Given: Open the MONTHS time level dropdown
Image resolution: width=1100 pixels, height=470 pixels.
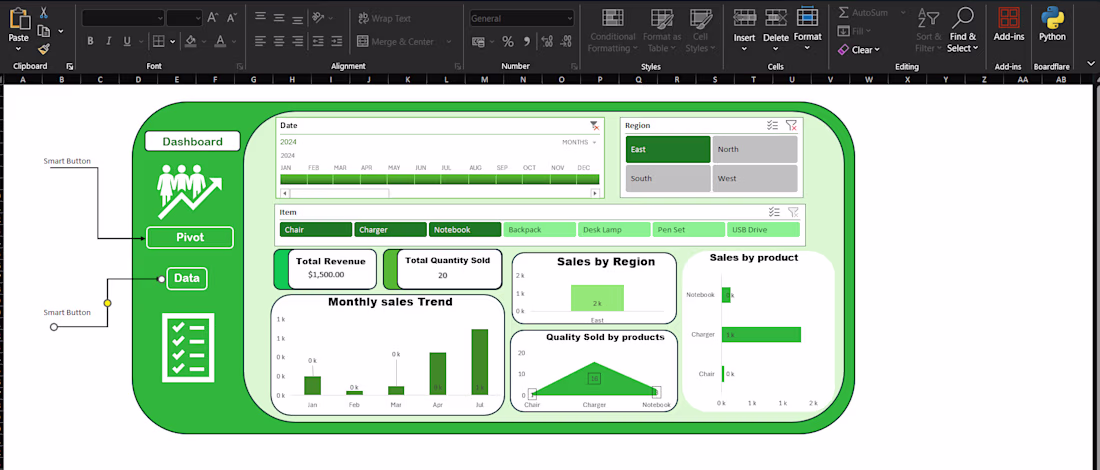Looking at the screenshot, I should (579, 142).
